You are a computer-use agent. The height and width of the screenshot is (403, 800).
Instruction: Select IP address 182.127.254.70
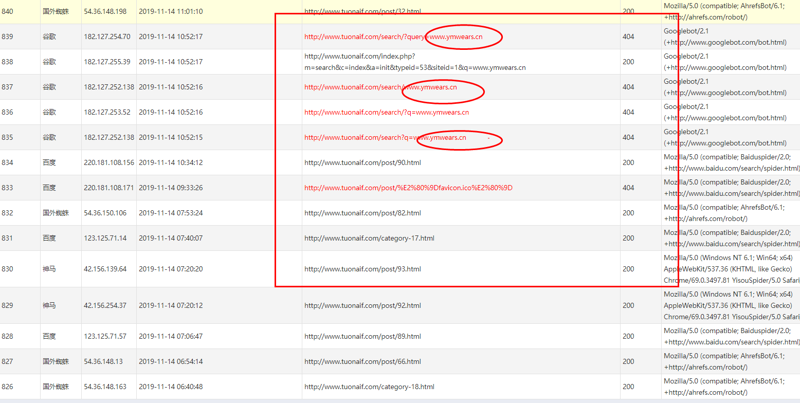click(x=107, y=37)
